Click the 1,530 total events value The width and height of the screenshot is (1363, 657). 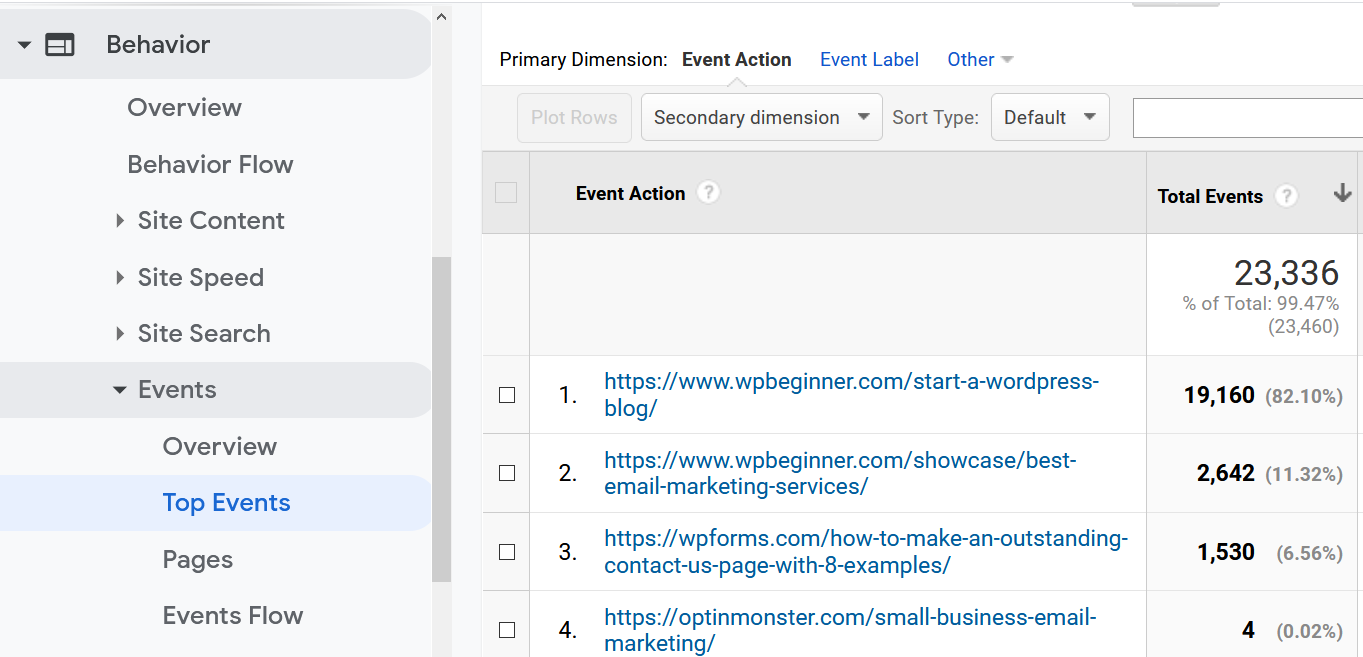(1225, 552)
